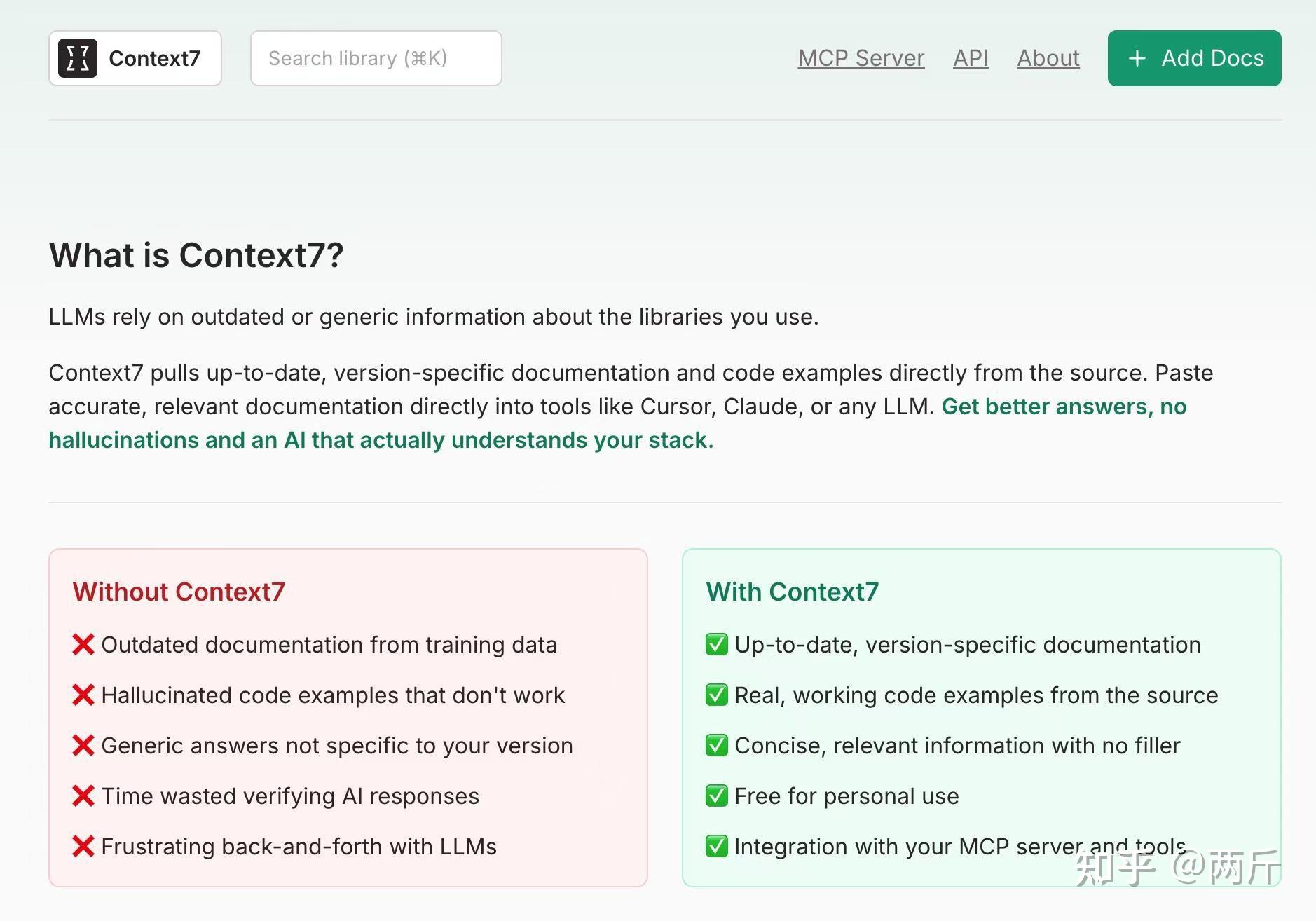
Task: Click red X beside Frustrating back-and-forth
Action: coord(83,846)
